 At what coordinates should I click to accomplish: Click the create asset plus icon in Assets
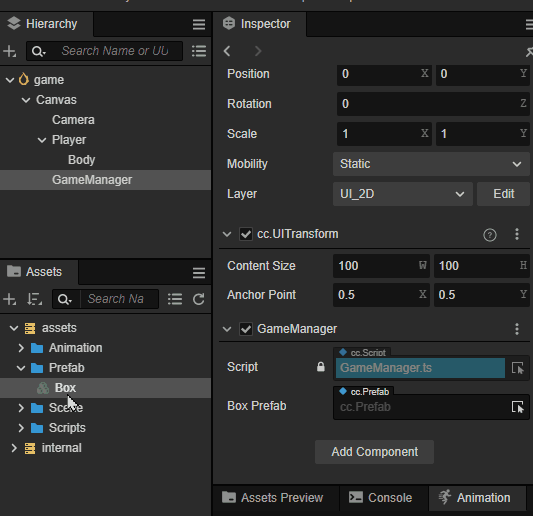coord(10,299)
